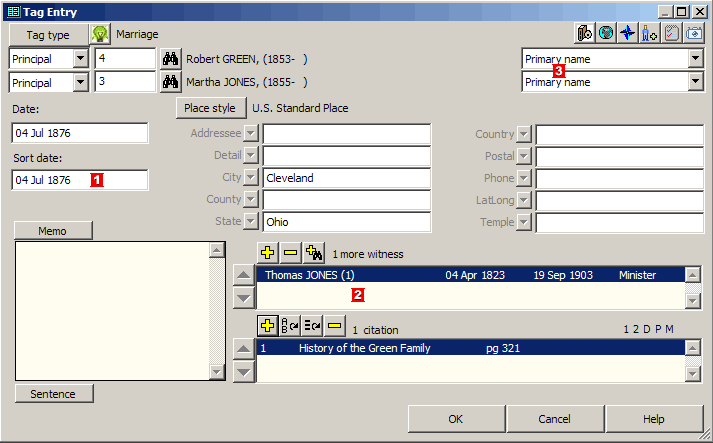Open Primary name dropdown arrow for Robert GREEN
713x443 pixels.
click(x=695, y=58)
